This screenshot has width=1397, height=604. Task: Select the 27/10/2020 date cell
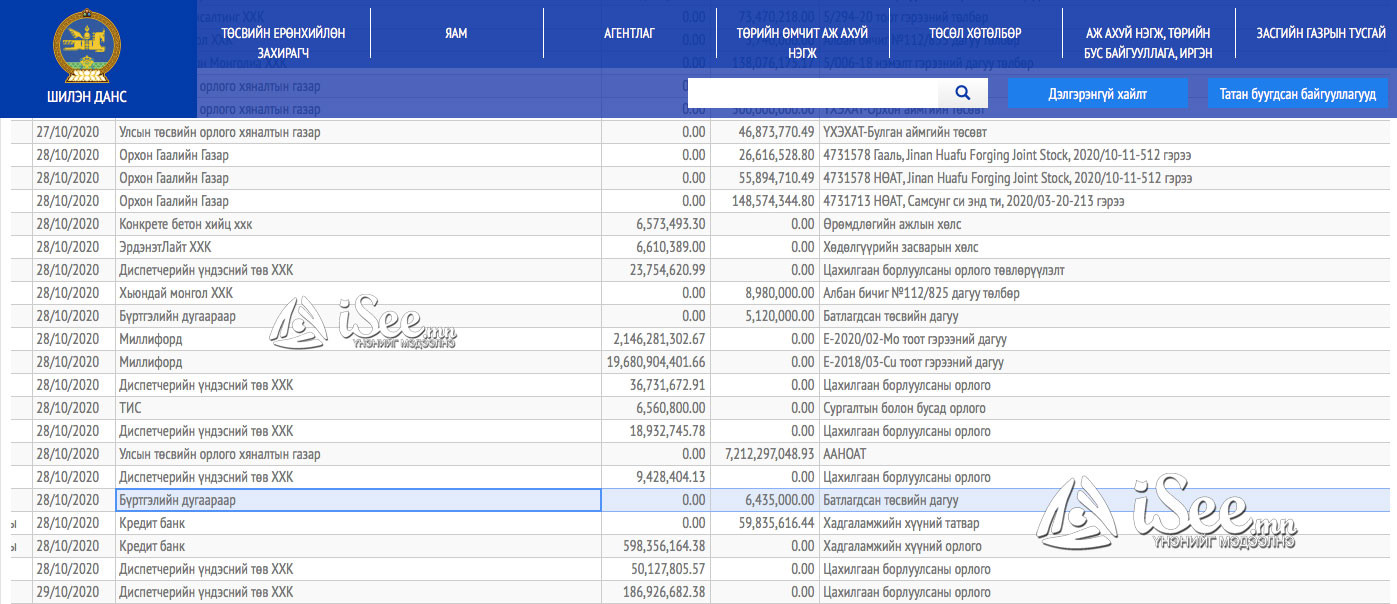[x=74, y=132]
